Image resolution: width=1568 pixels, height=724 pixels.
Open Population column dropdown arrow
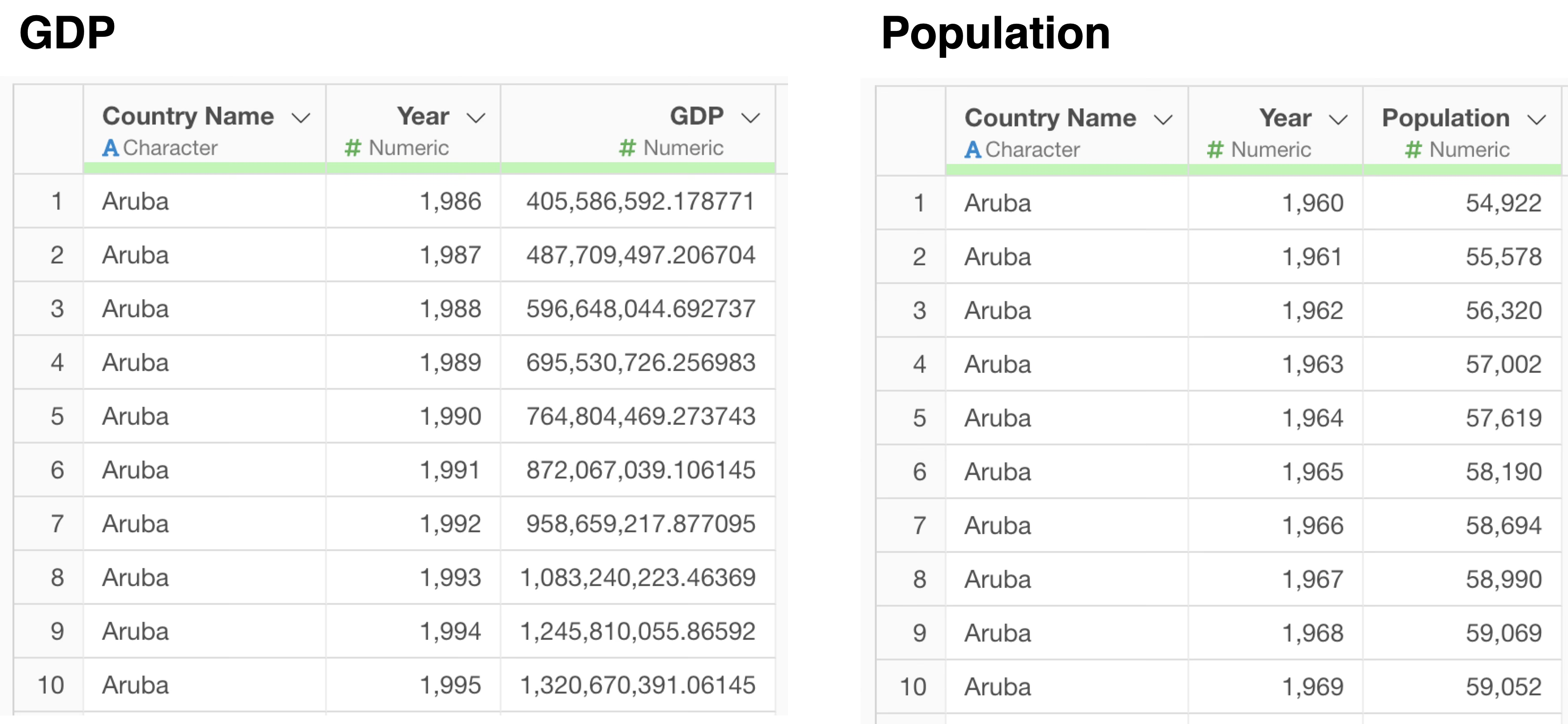coord(1536,119)
